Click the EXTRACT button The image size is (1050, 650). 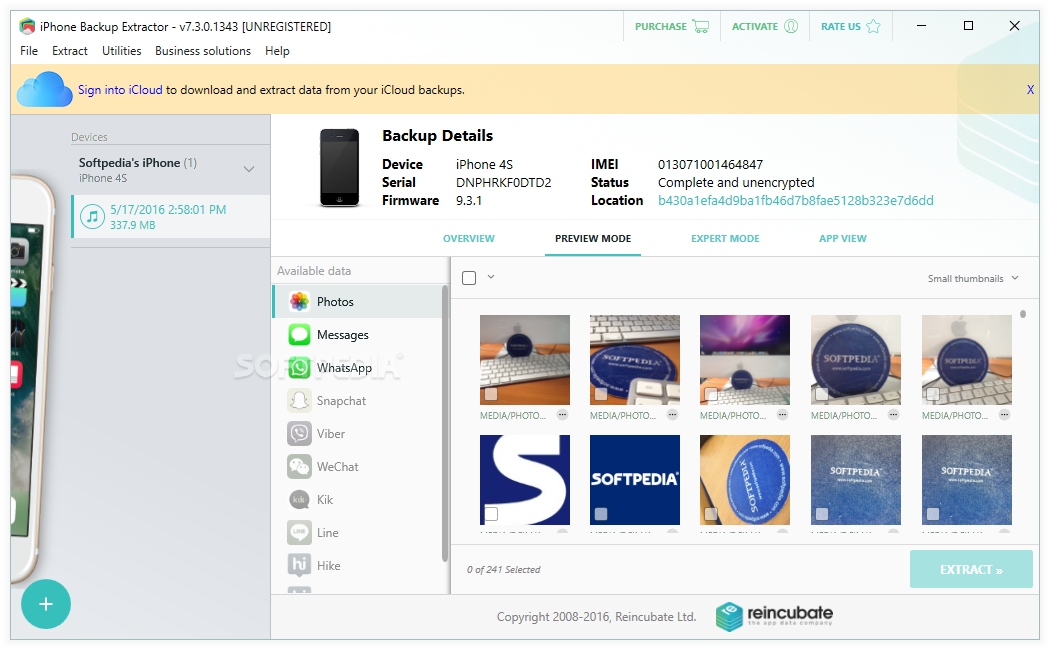click(x=971, y=570)
